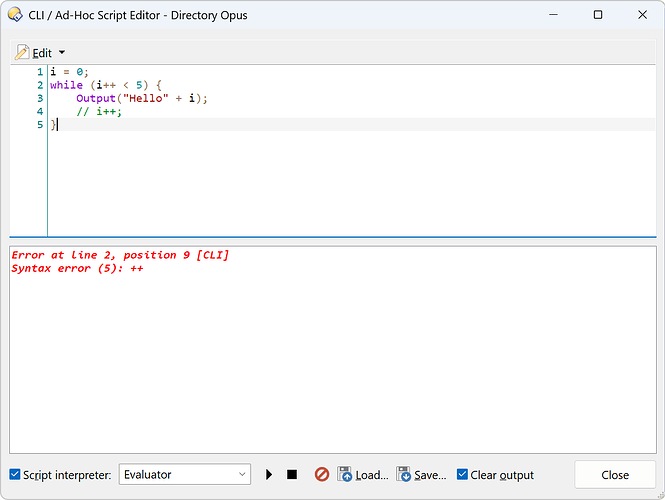This screenshot has height=500, width=665.
Task: Click the Directory Opus title bar icon
Action: point(14,15)
